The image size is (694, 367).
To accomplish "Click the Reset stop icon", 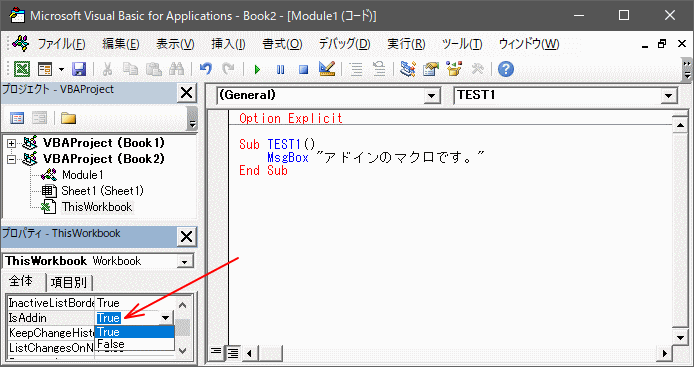I will [303, 70].
